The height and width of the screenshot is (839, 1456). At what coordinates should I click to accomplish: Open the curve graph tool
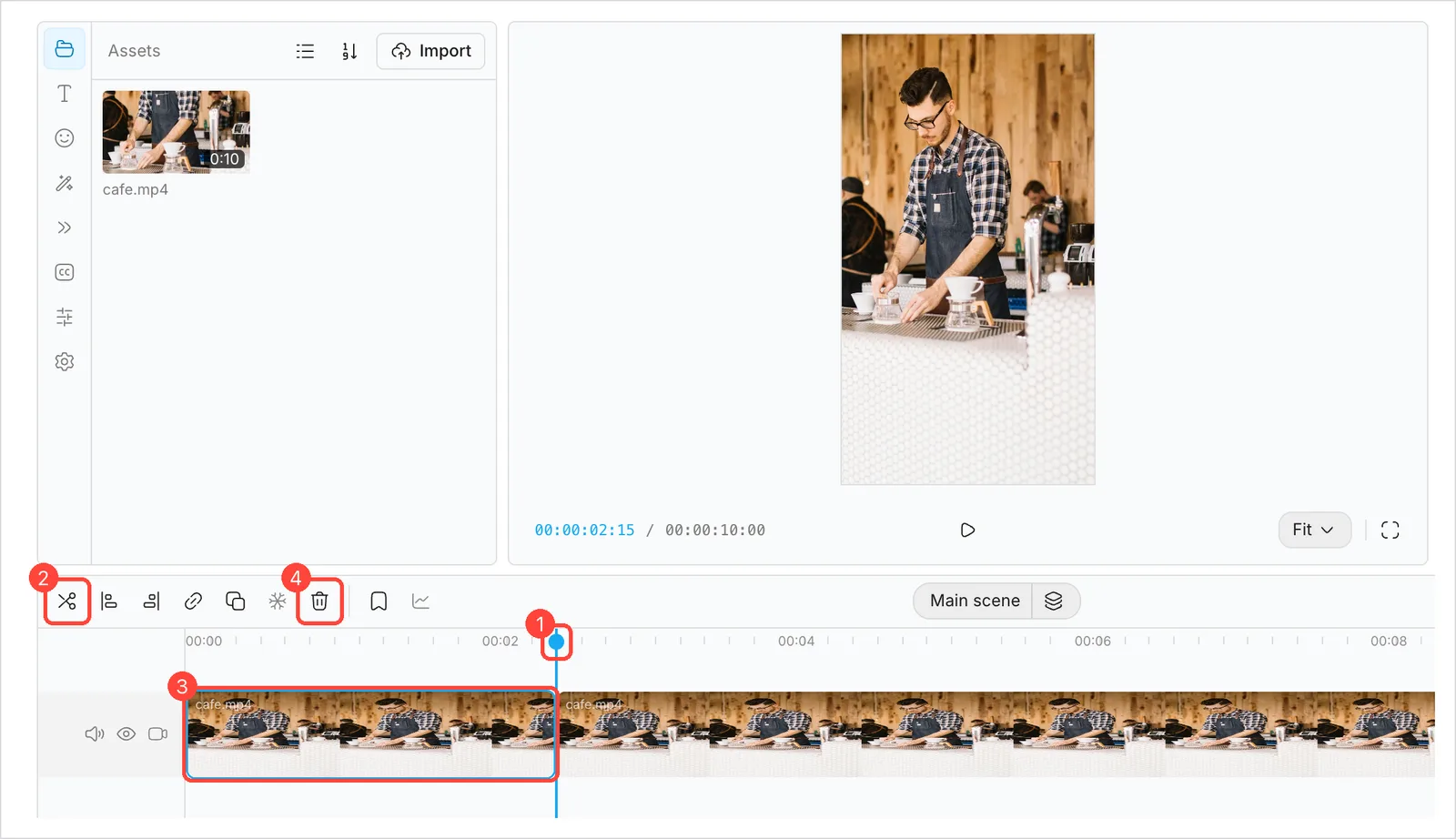click(420, 601)
